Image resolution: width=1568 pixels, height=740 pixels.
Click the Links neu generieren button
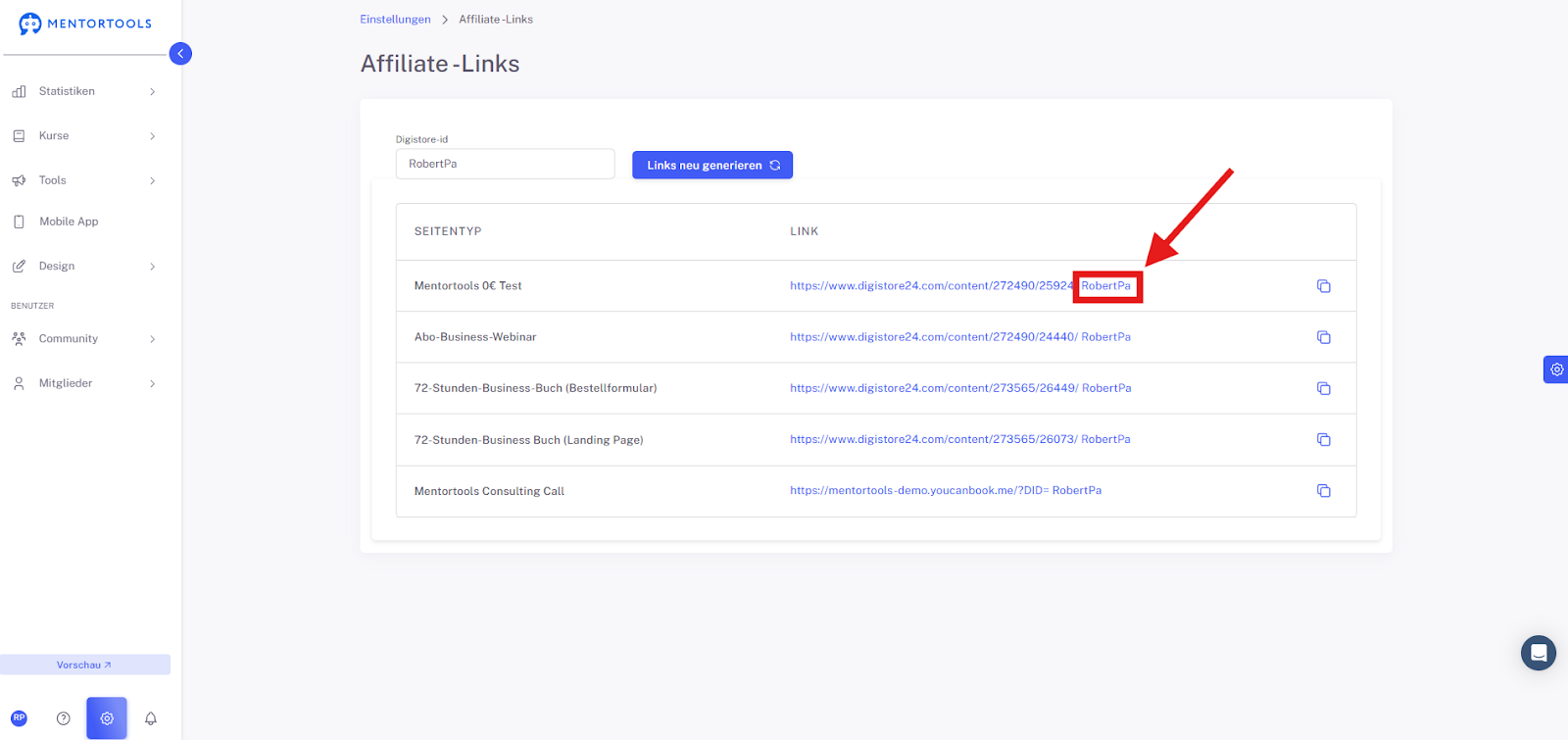pyautogui.click(x=712, y=165)
